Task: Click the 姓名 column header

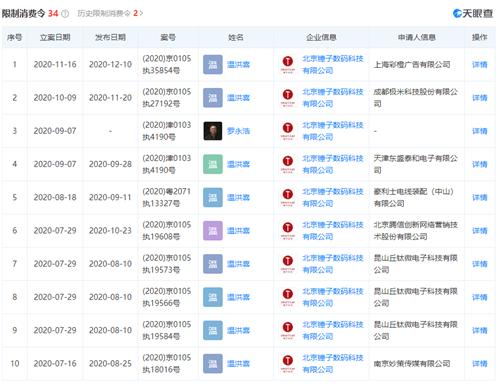Action: coord(236,37)
